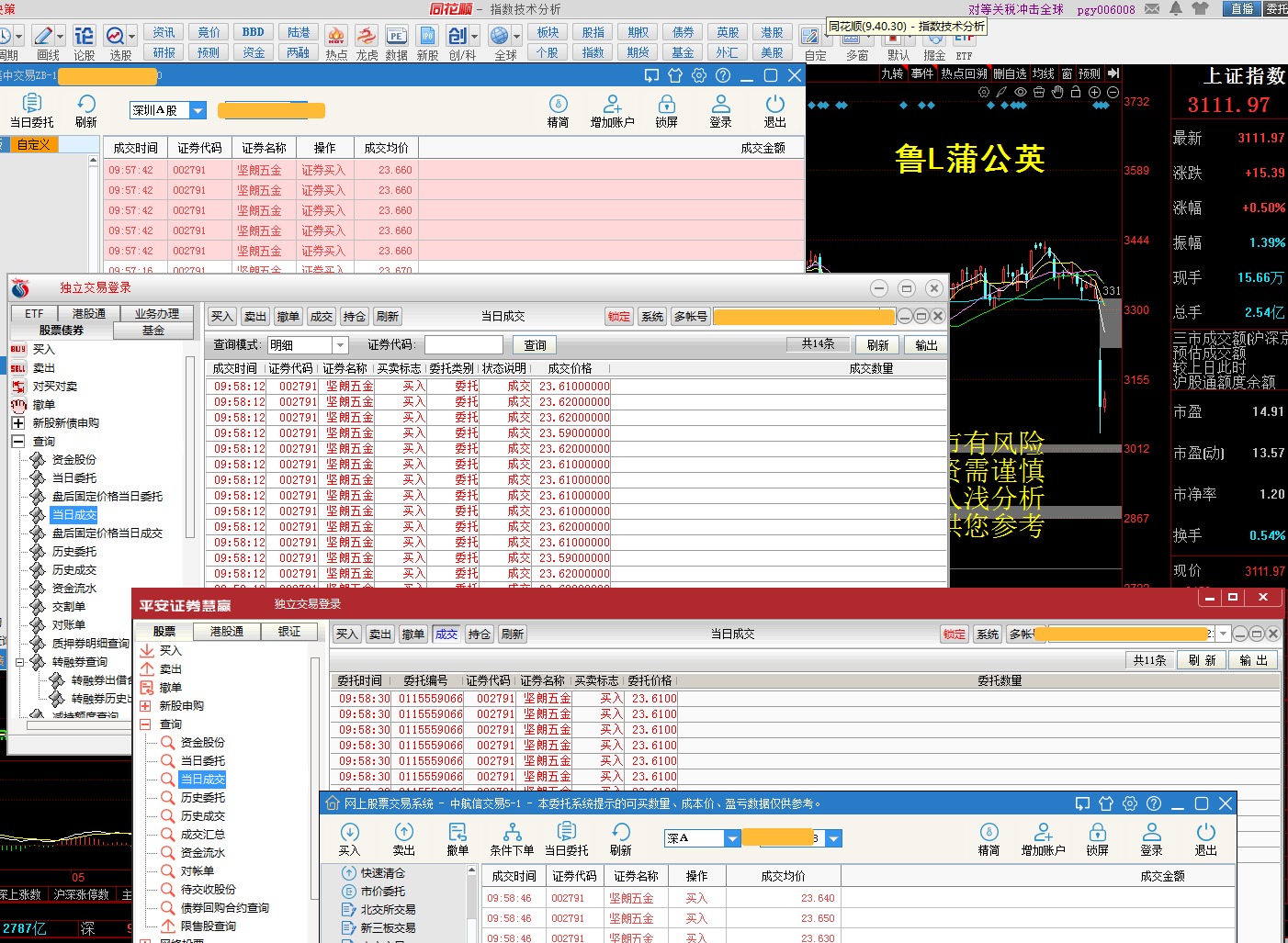The width and height of the screenshot is (1288, 943).
Task: Open the 龙虎 ranking list icon
Action: click(367, 42)
